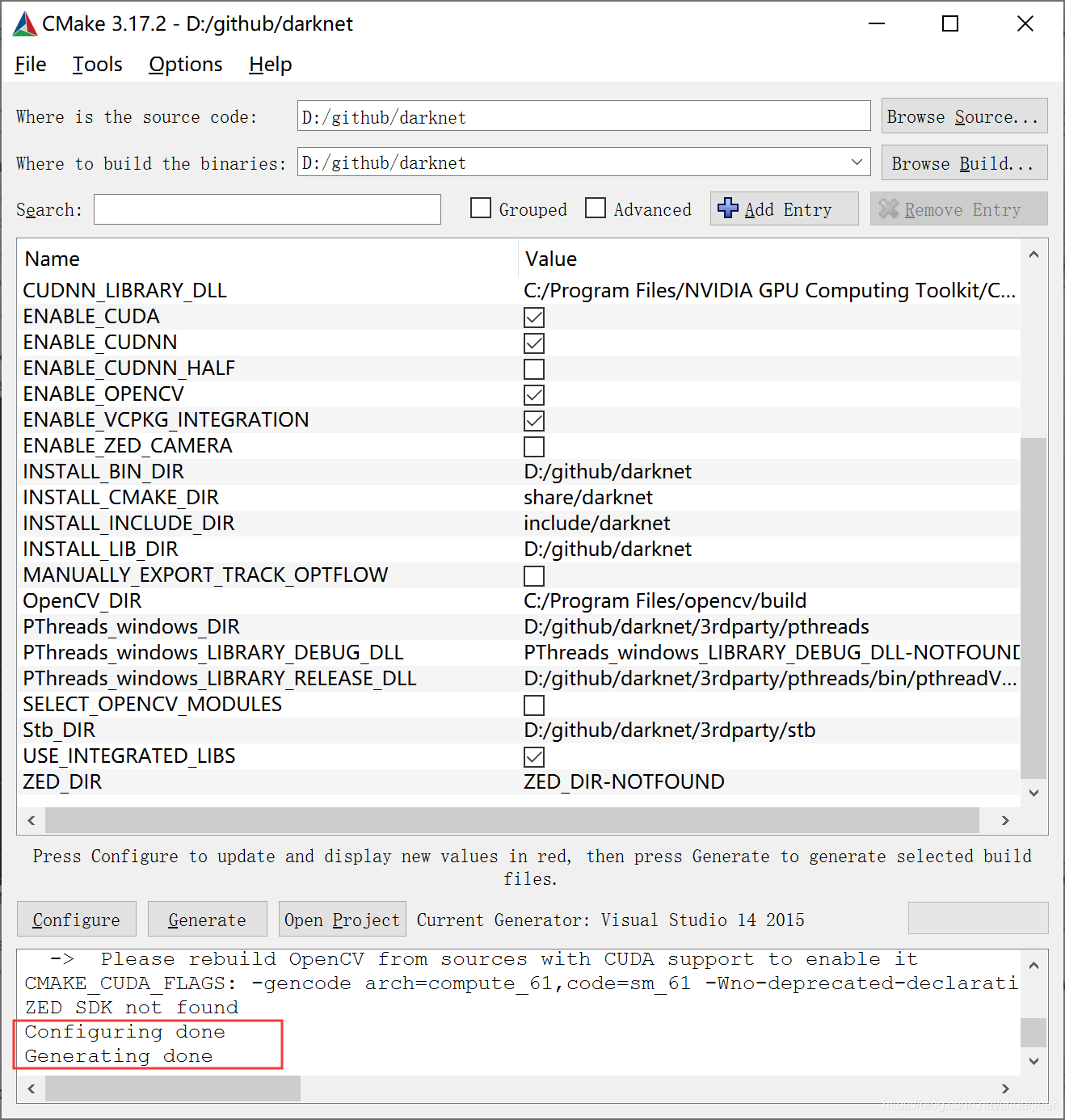
Task: Select PThreads_windows_LIBRARY_DEBUG_DLL entry name
Action: (213, 653)
